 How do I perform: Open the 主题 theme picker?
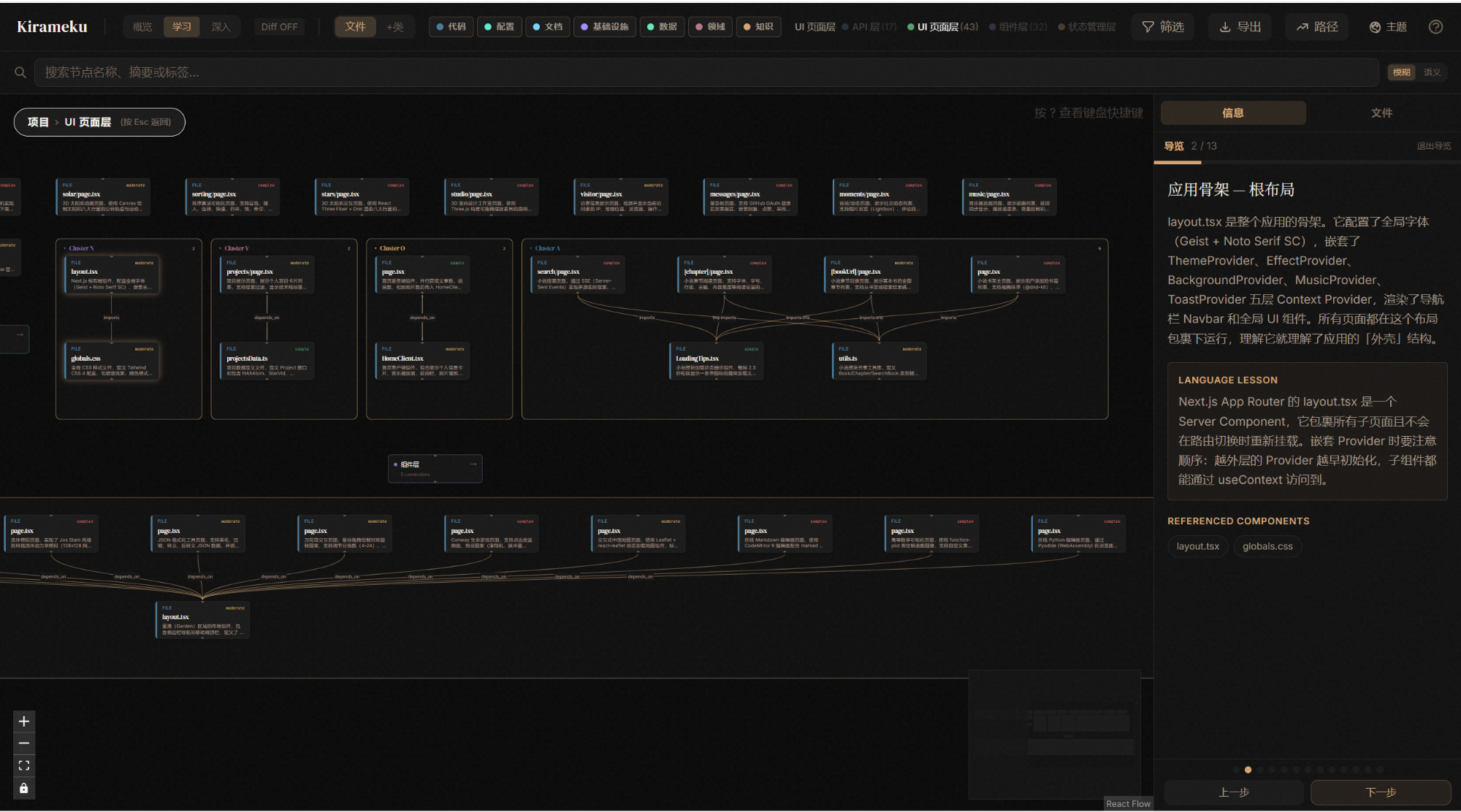click(x=1388, y=27)
